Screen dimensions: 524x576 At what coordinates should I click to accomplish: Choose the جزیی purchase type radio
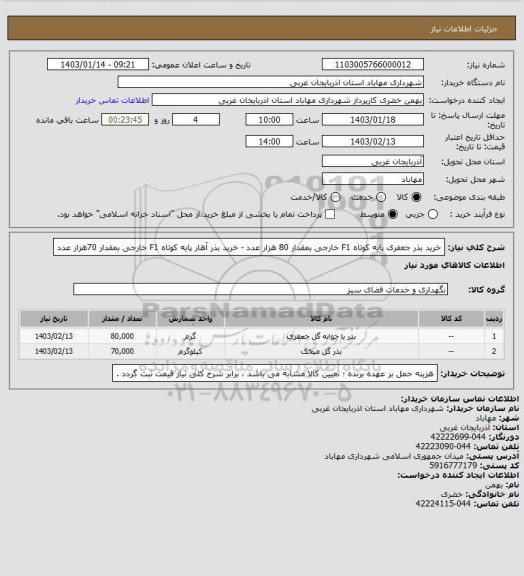coord(433,214)
